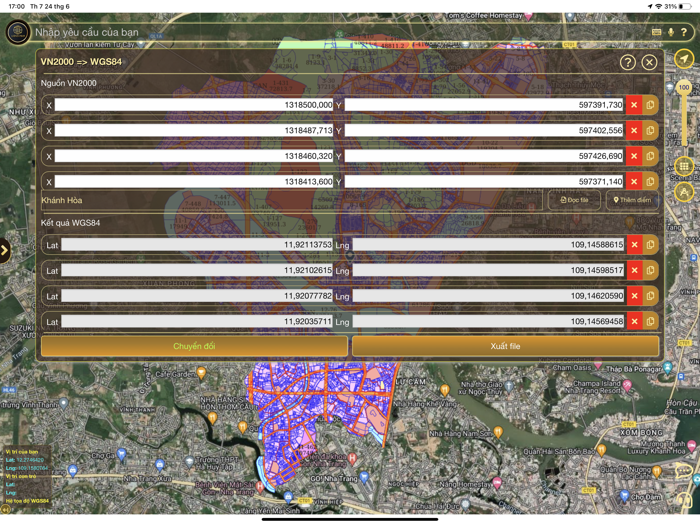Click the Chuyển đổi convert button
700x525 pixels.
(194, 346)
